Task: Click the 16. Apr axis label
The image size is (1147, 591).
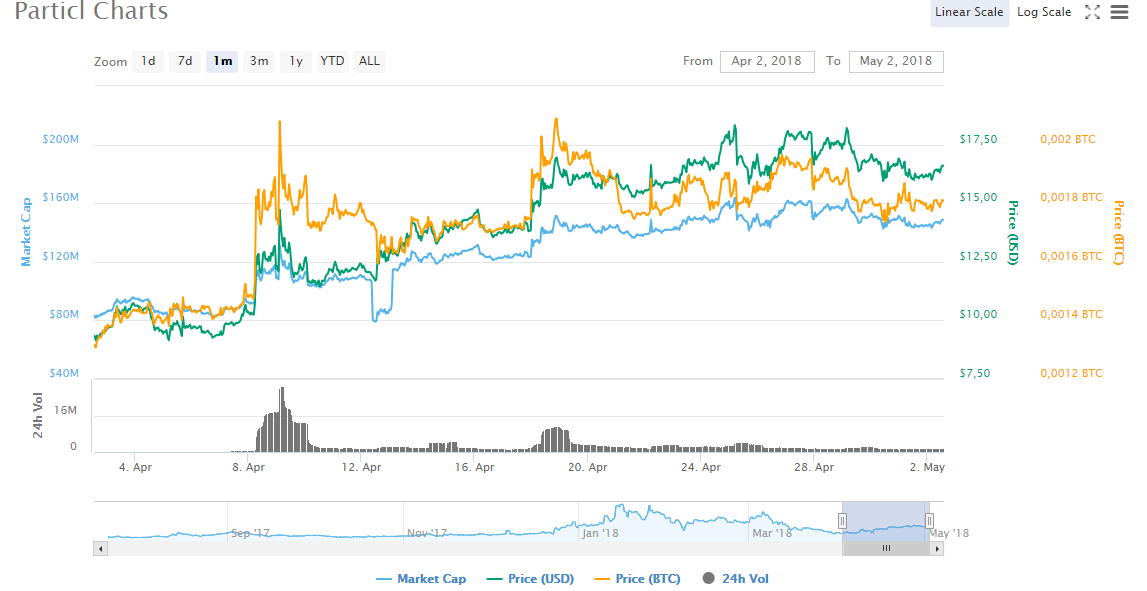Action: [x=474, y=467]
